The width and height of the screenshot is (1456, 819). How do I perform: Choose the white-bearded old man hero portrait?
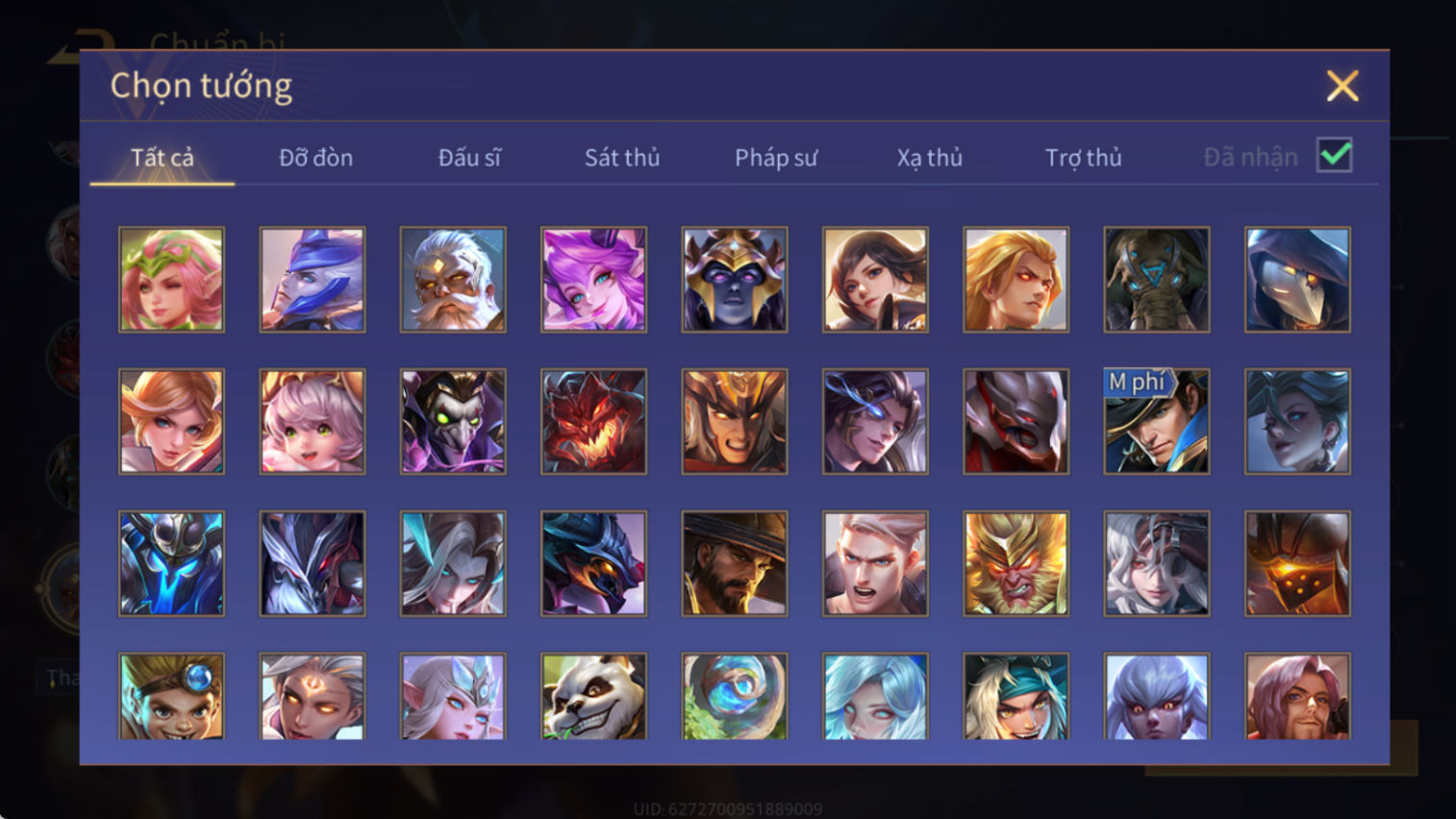(453, 280)
